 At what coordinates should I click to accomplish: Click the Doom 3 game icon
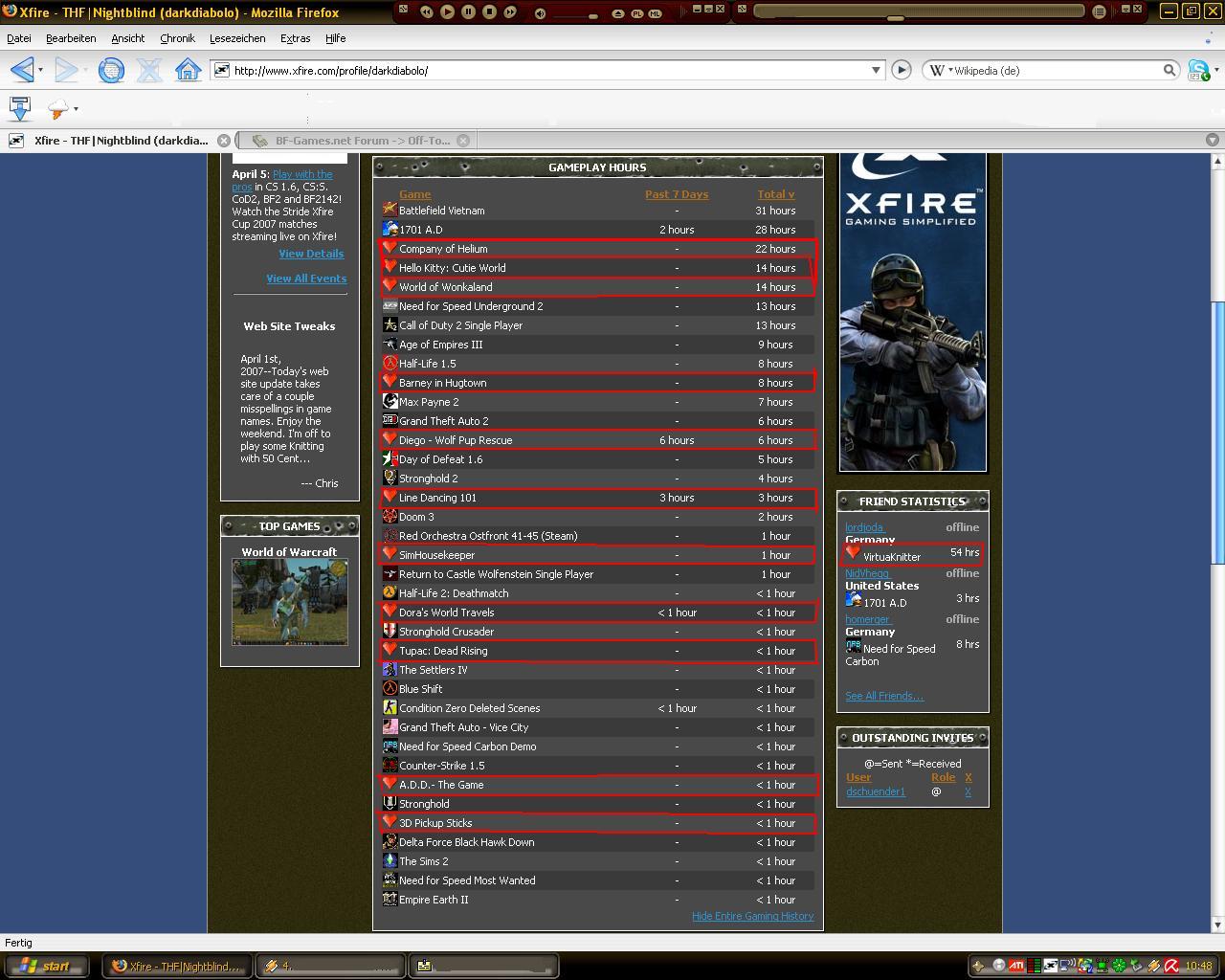[390, 516]
